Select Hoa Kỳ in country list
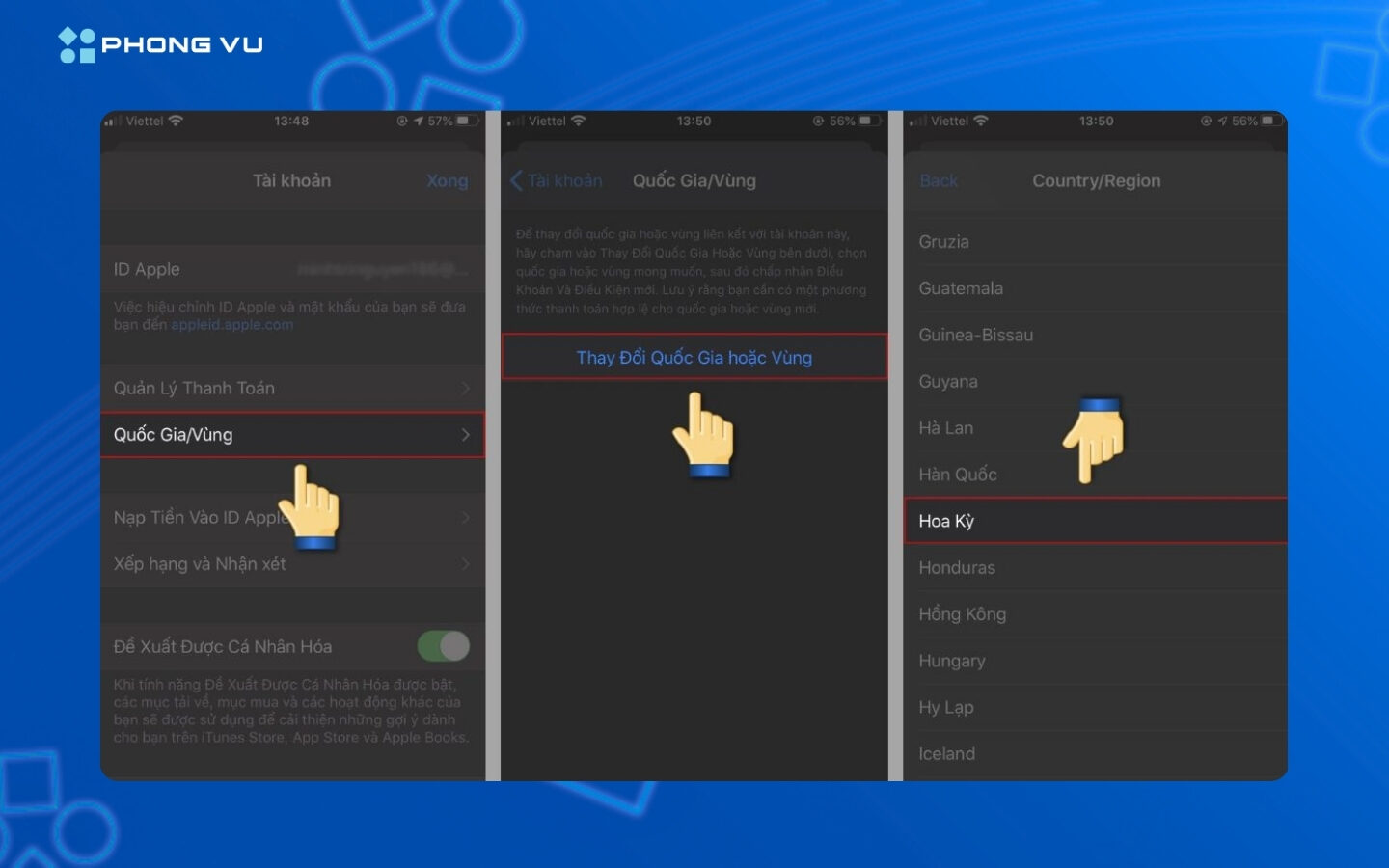 point(1095,521)
